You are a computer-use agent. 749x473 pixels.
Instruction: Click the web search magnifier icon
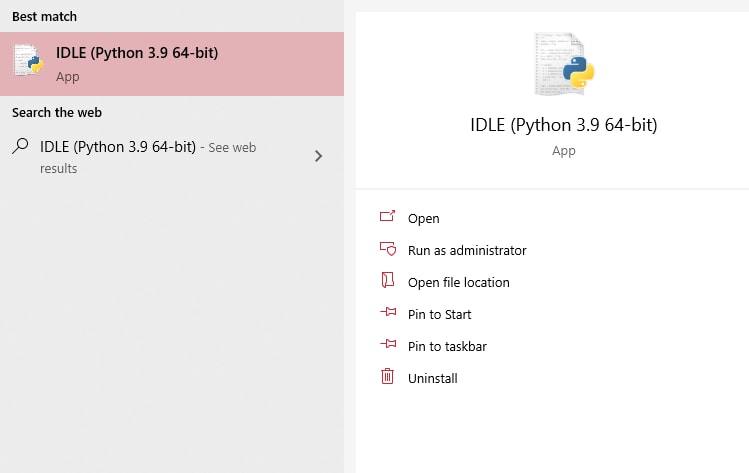(21, 146)
